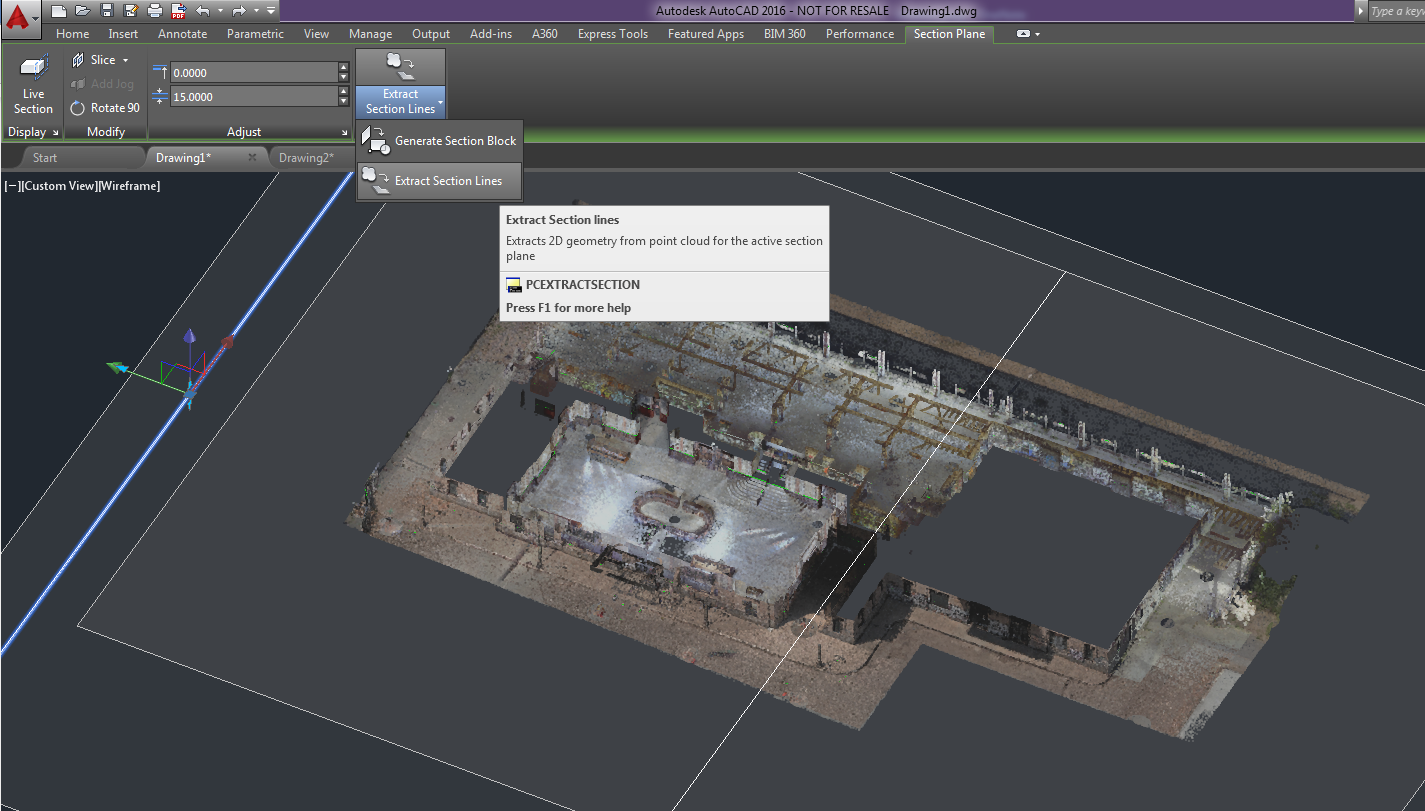
Task: Click Rotate 90 in Modify panel
Action: pos(106,108)
